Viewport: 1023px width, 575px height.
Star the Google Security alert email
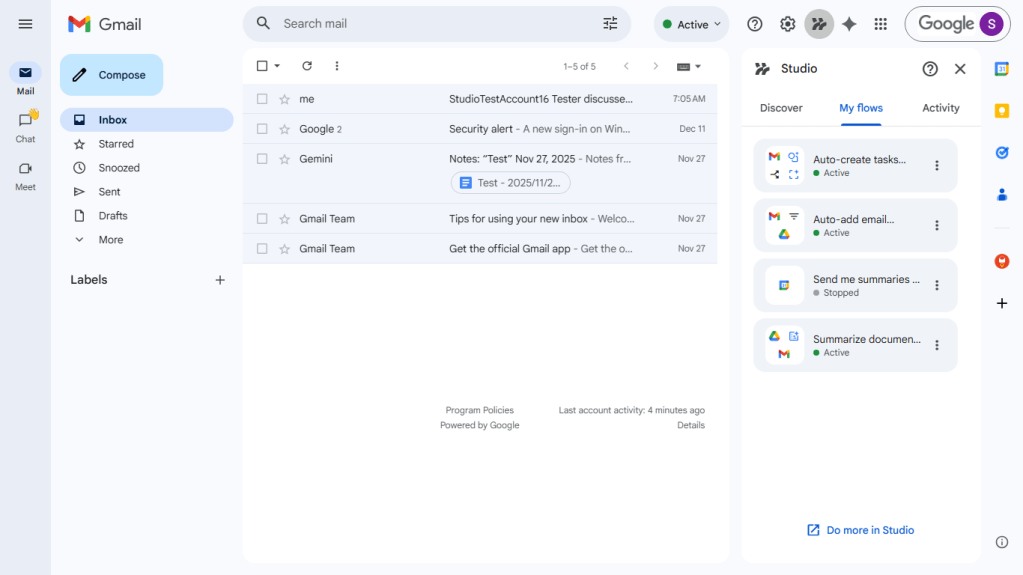[x=284, y=129]
